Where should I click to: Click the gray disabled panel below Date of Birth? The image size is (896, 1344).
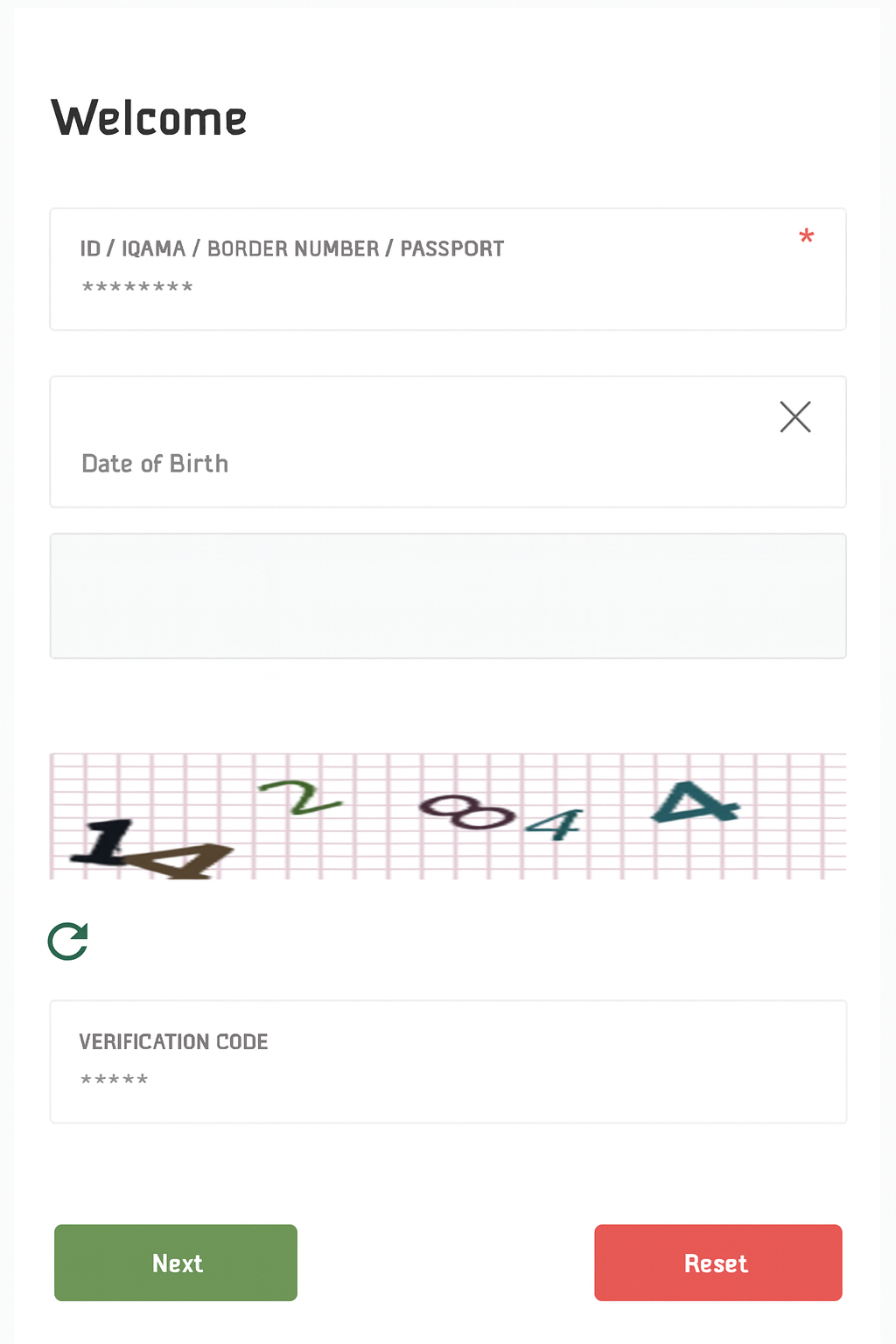click(x=448, y=595)
